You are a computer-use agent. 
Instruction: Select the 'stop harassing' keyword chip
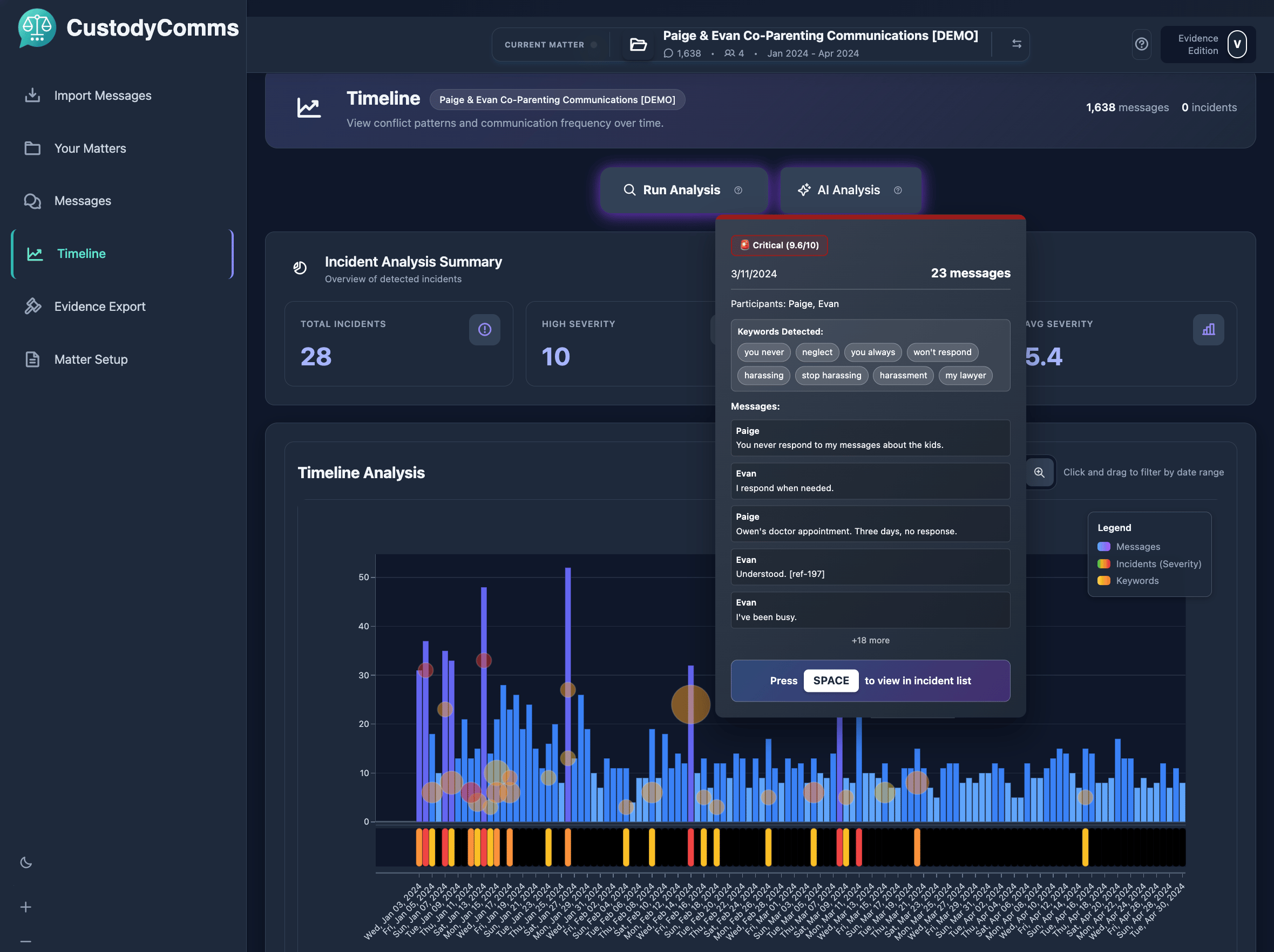coord(831,376)
